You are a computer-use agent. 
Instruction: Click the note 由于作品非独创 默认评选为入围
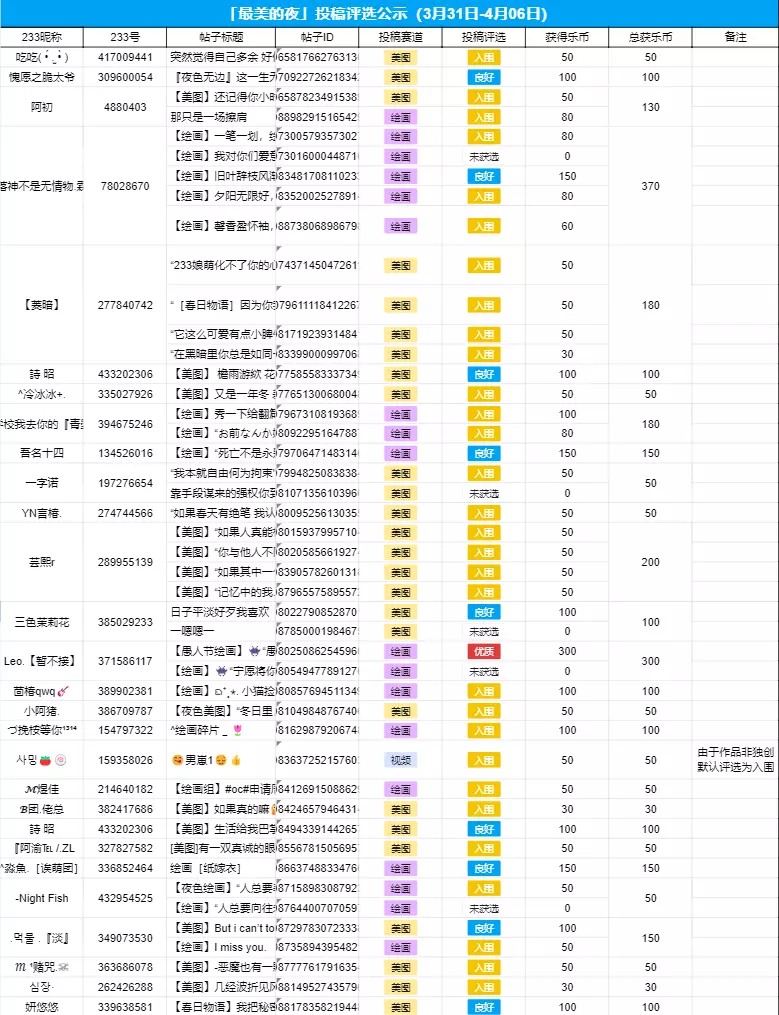[735, 760]
